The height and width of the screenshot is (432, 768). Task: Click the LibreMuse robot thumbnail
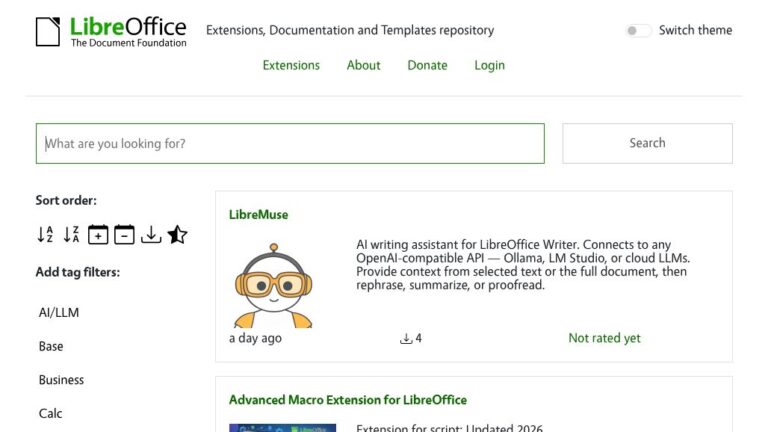coord(273,286)
